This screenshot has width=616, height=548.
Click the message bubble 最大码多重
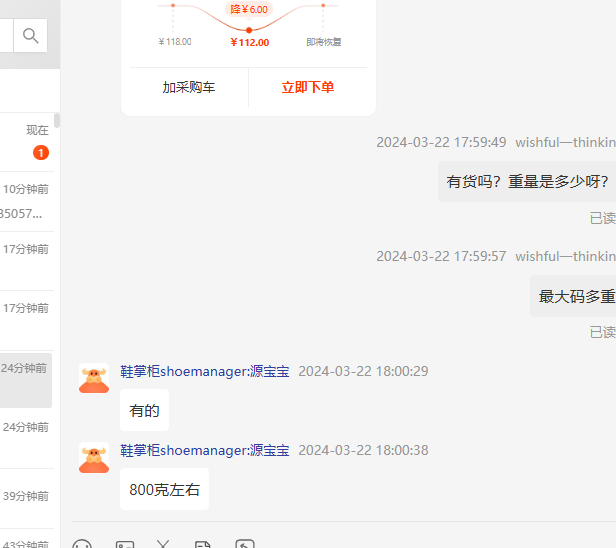pos(573,296)
